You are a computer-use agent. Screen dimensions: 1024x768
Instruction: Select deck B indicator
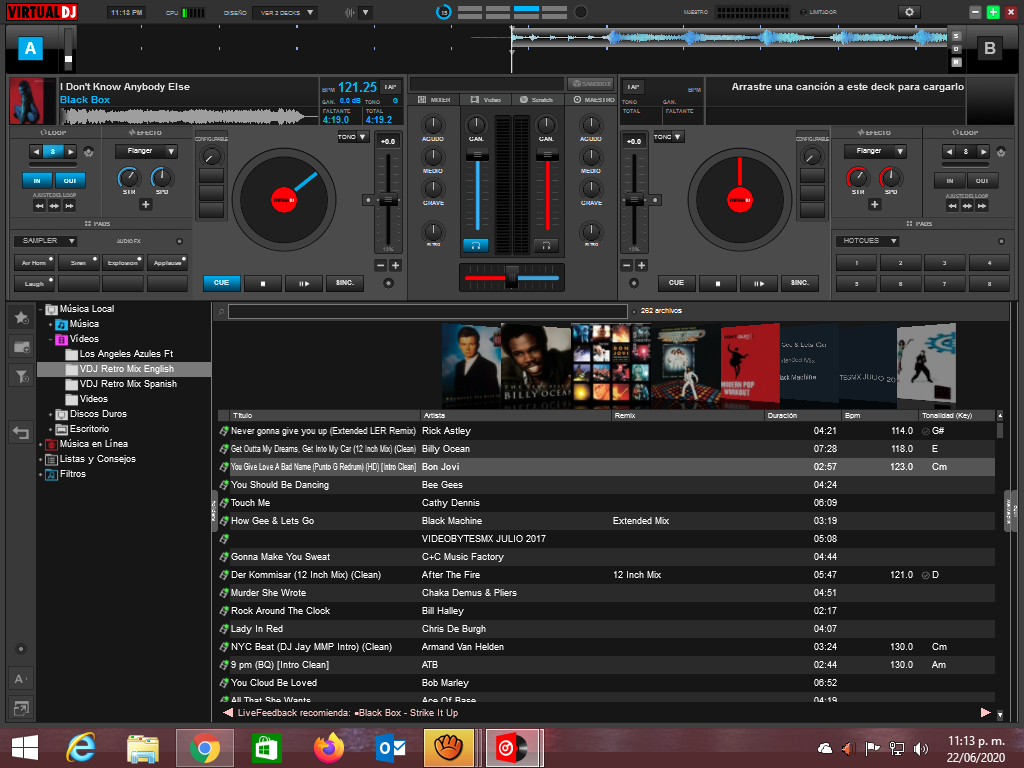tap(989, 48)
